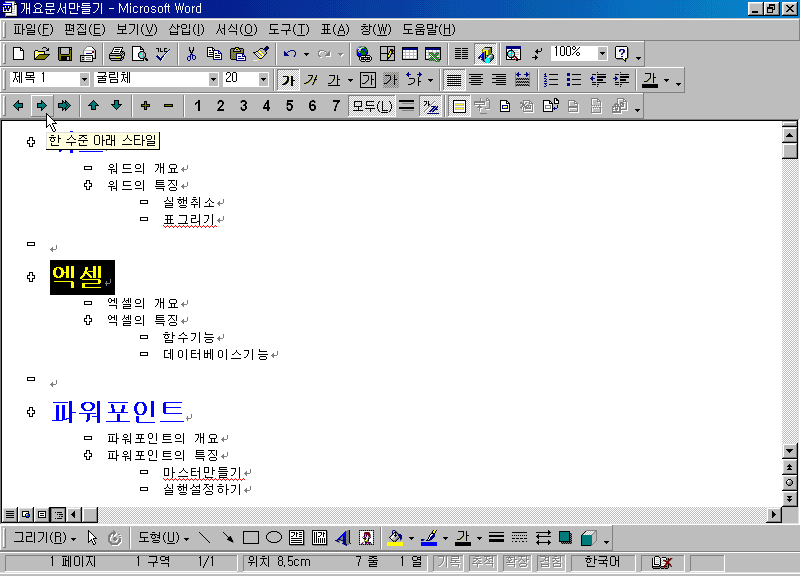
Task: Insert an Excel worksheet icon
Action: click(433, 54)
